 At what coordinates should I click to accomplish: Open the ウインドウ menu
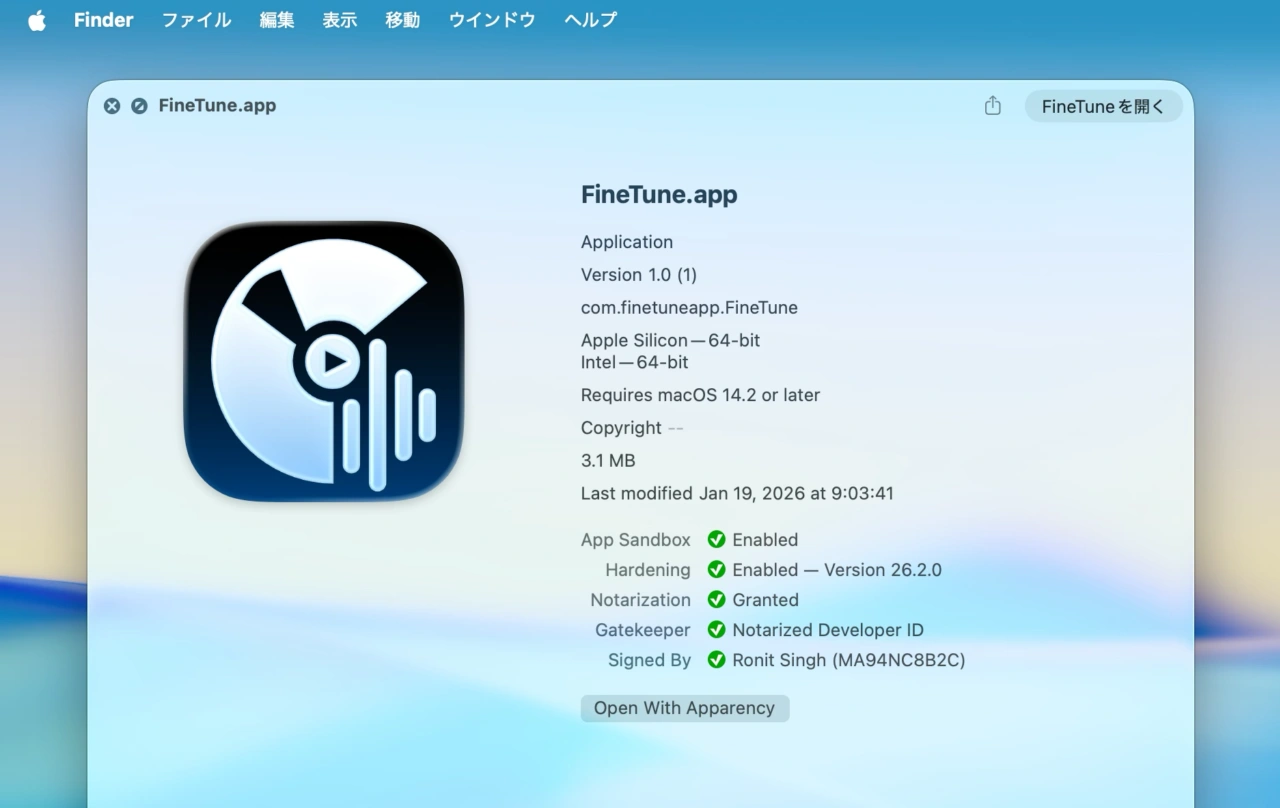coord(491,20)
